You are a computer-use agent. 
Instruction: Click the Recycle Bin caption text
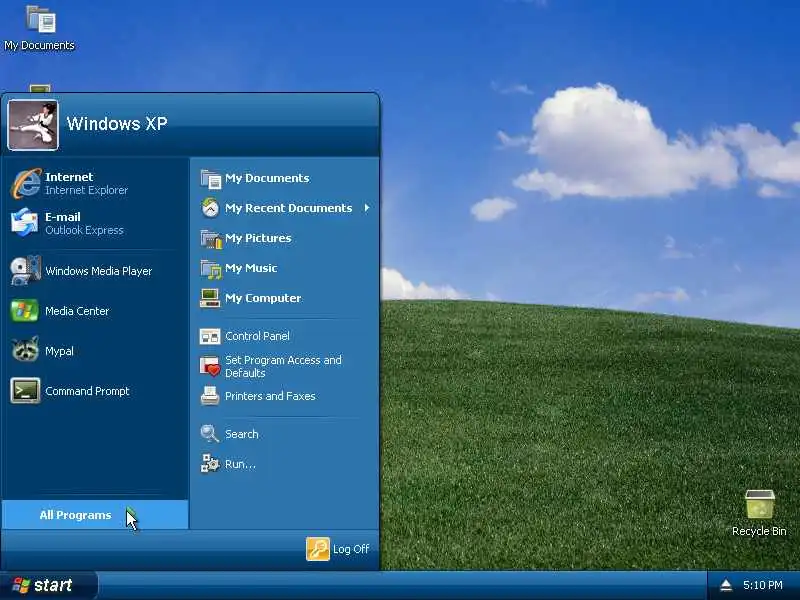(759, 531)
